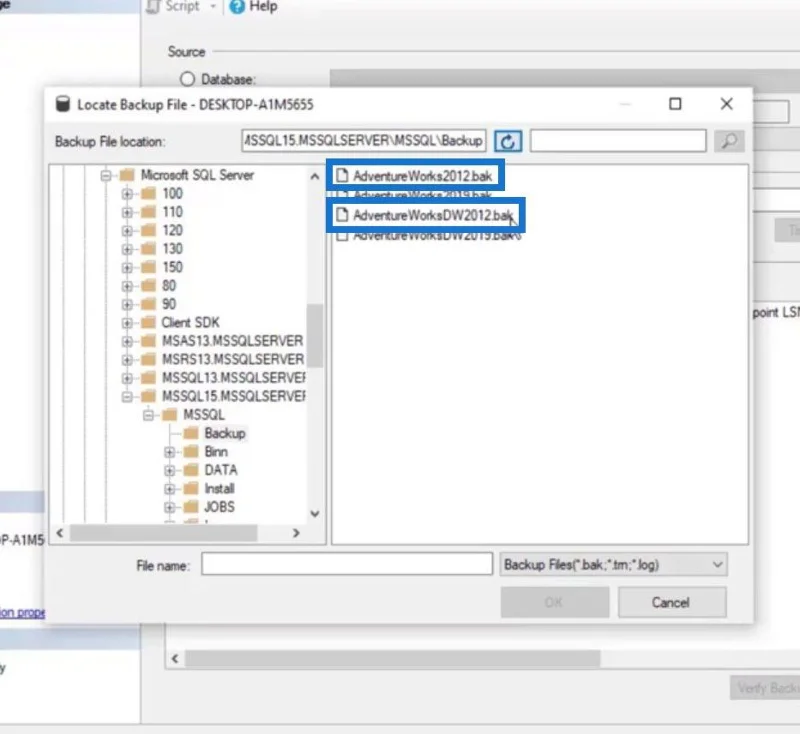Image resolution: width=800 pixels, height=734 pixels.
Task: Collapse the MSSQL subfolder node
Action: click(x=148, y=415)
